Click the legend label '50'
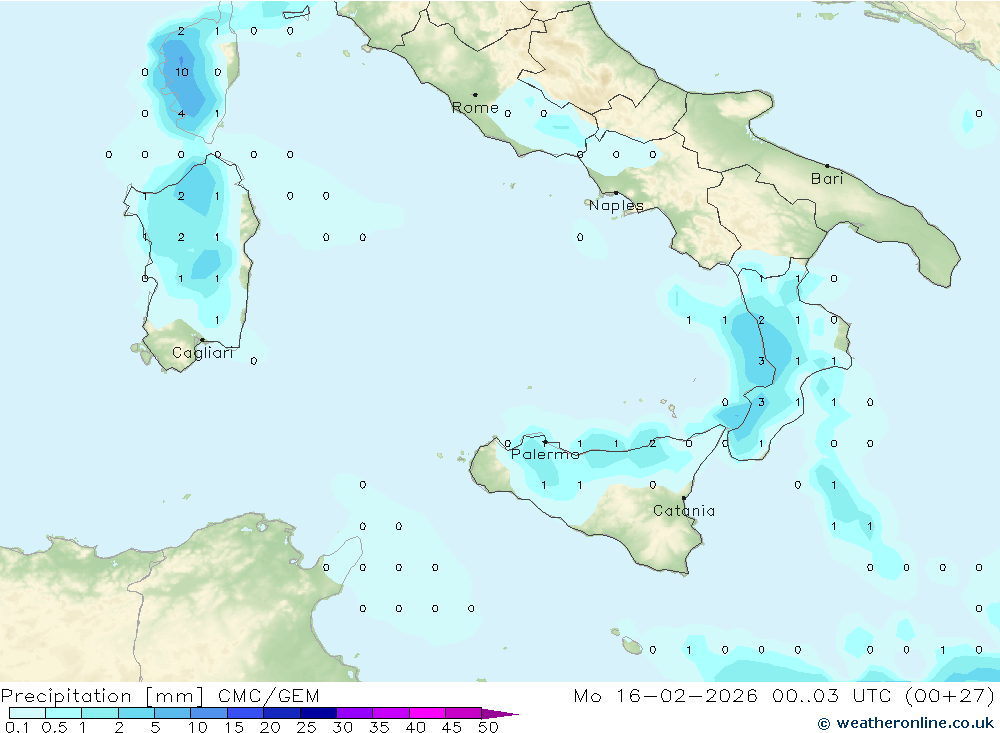 [488, 727]
